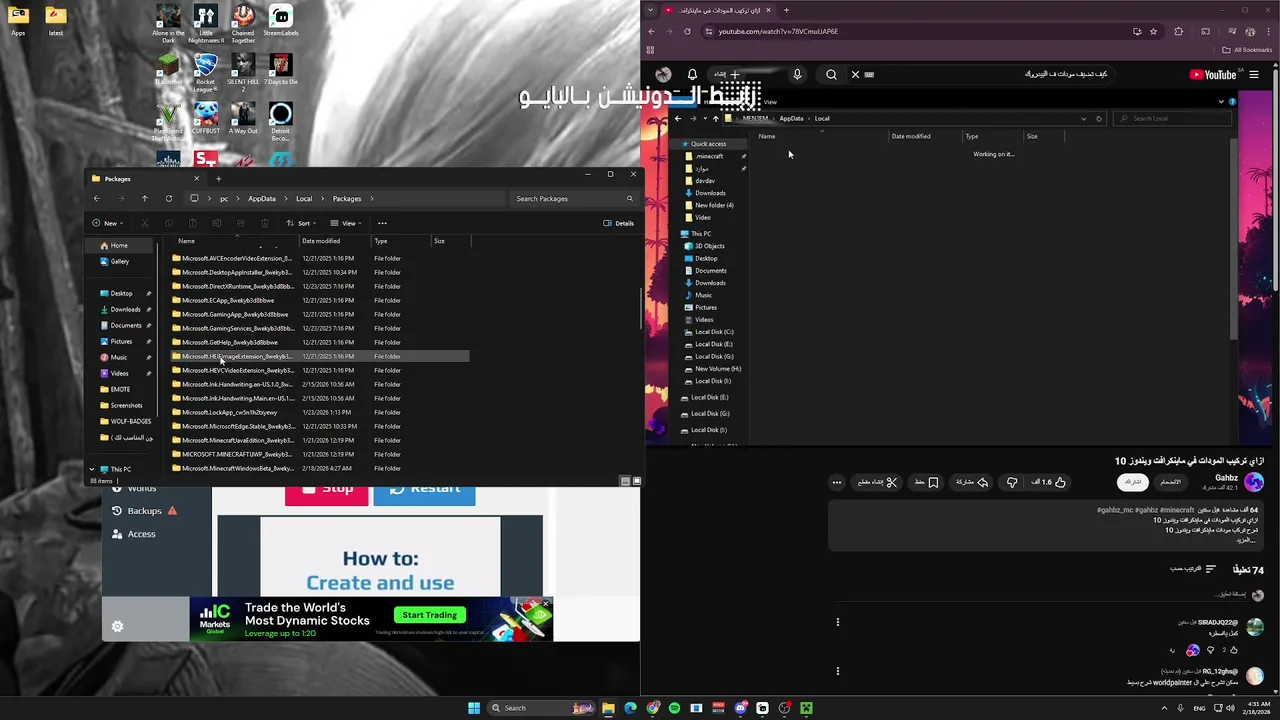Clear the YouTube search box with X

[855, 74]
